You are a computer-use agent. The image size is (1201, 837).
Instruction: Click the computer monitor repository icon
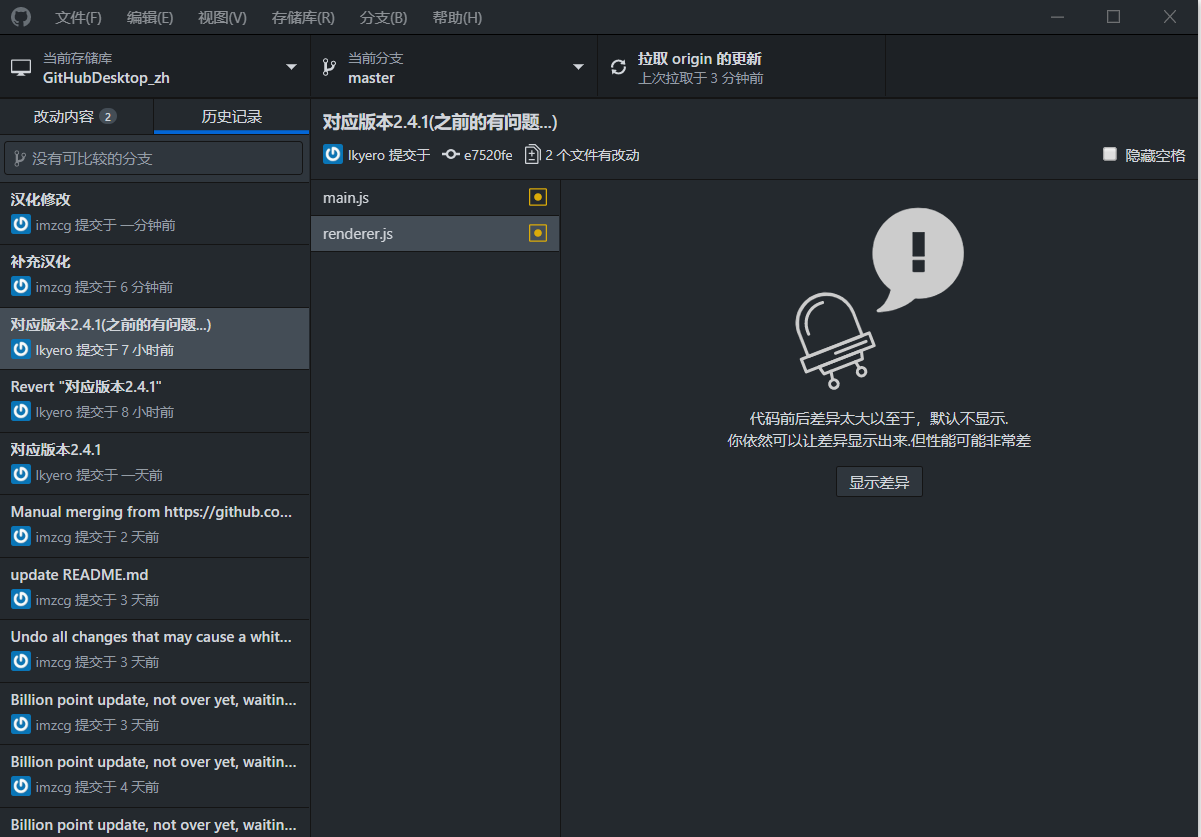(21, 67)
